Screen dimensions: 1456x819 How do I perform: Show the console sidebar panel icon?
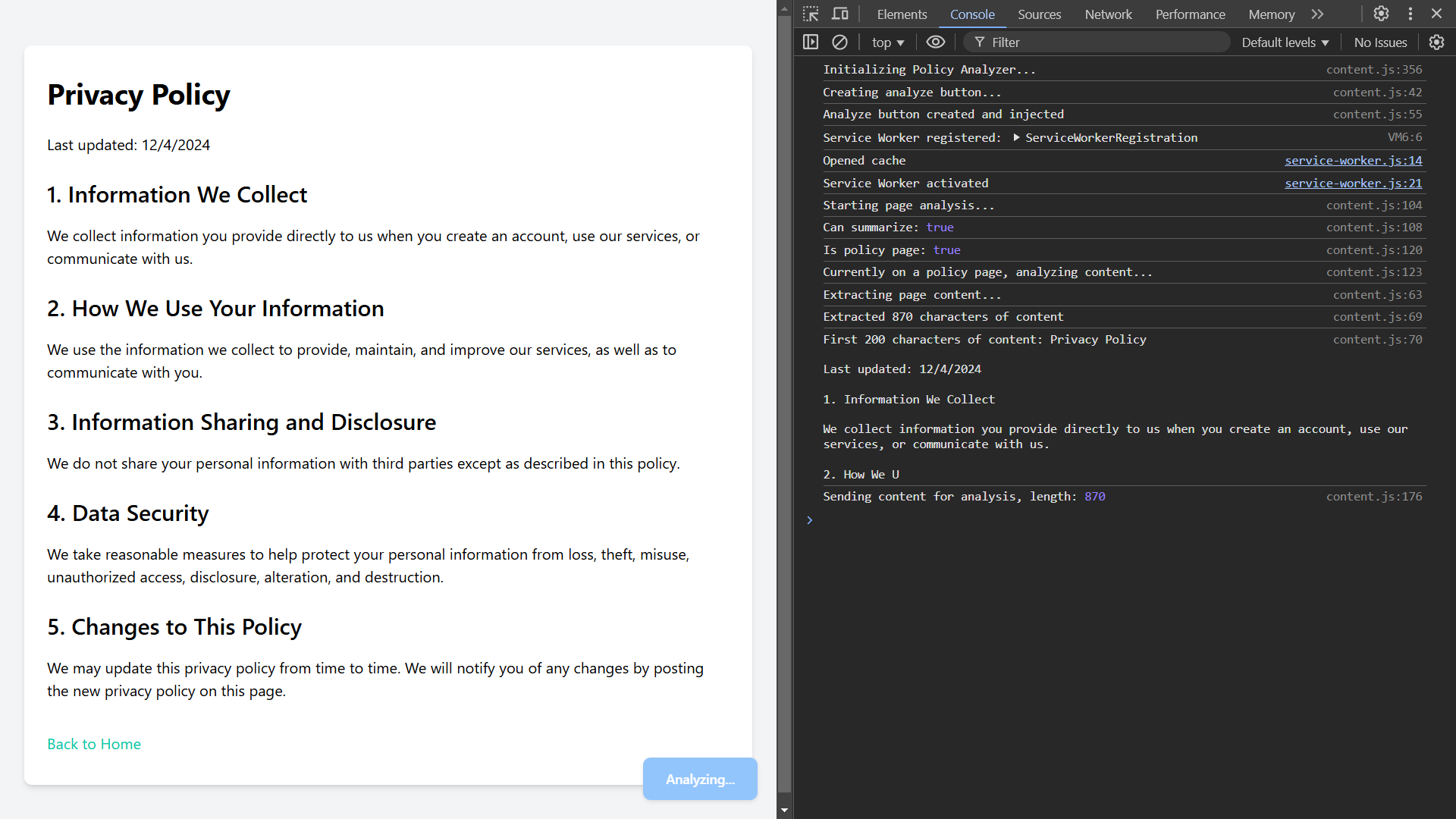[811, 42]
